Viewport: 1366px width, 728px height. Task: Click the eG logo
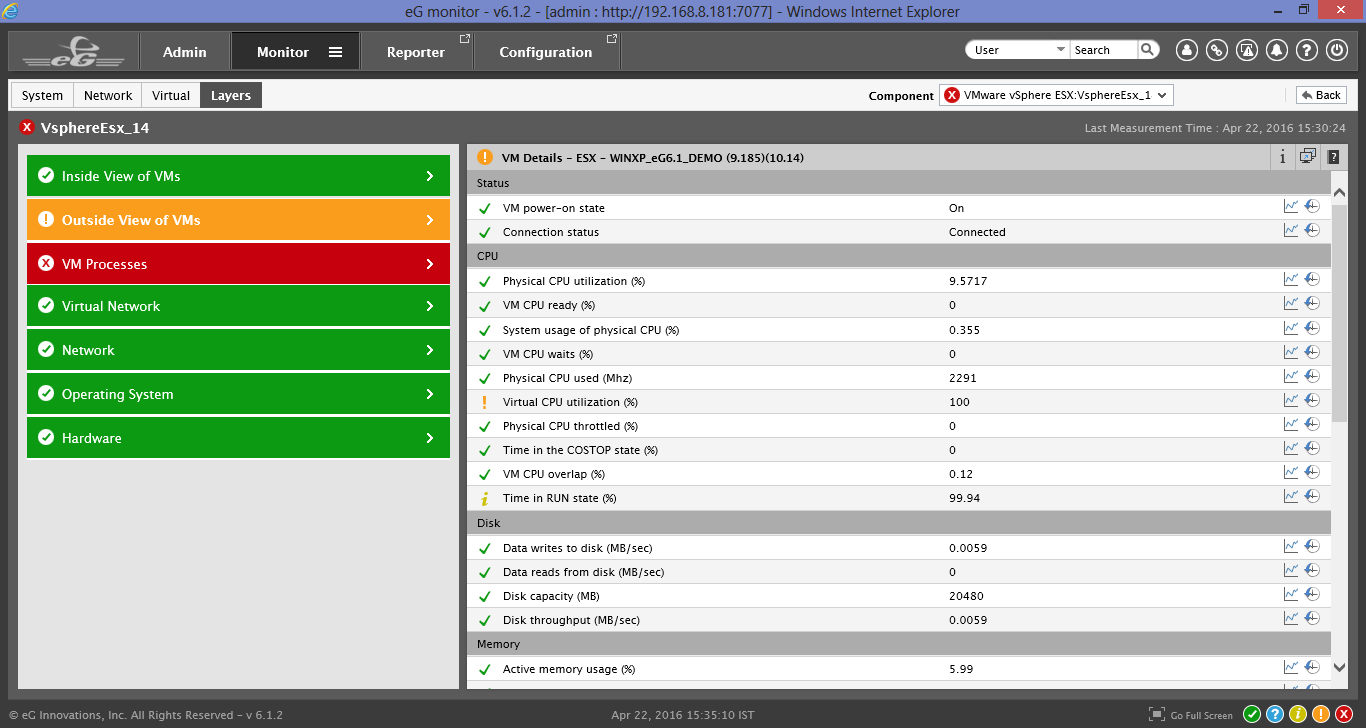tap(74, 50)
